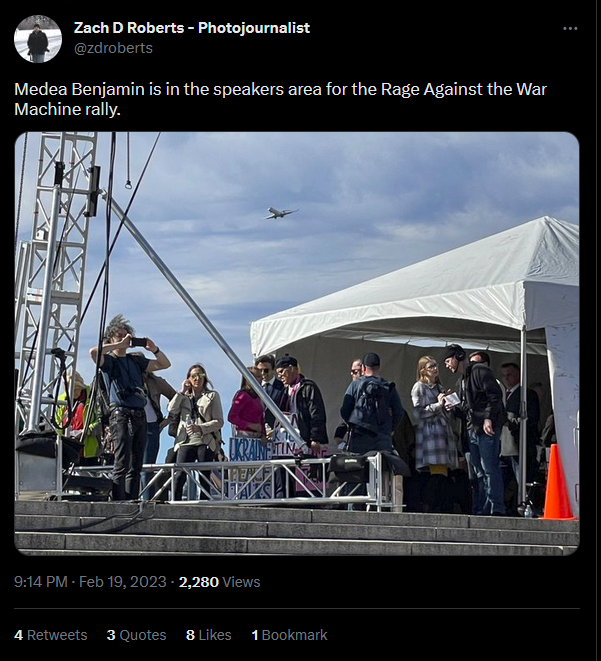Show the 3 Quotes list

pos(137,635)
